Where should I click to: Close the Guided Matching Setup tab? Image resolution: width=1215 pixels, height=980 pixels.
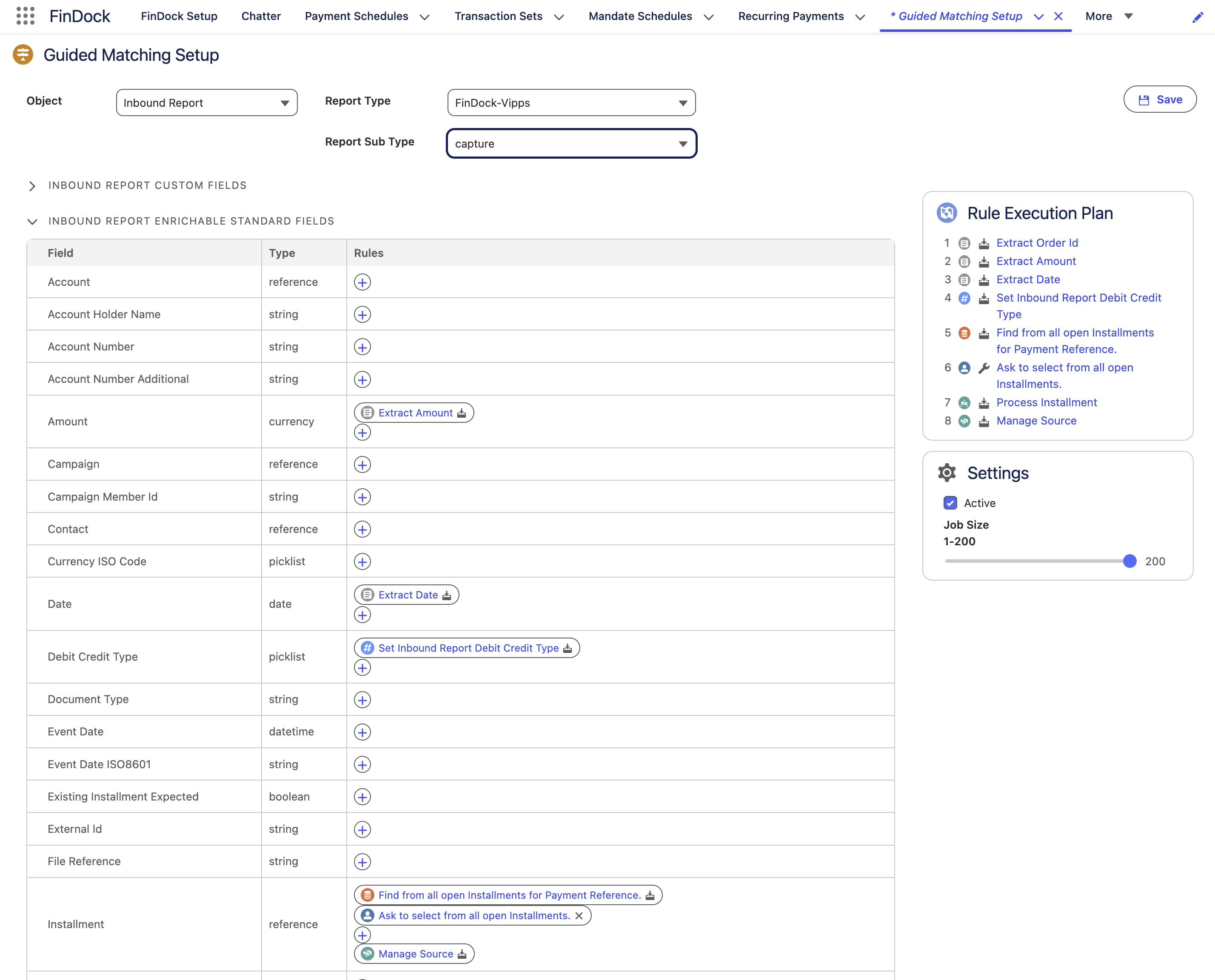tap(1058, 16)
